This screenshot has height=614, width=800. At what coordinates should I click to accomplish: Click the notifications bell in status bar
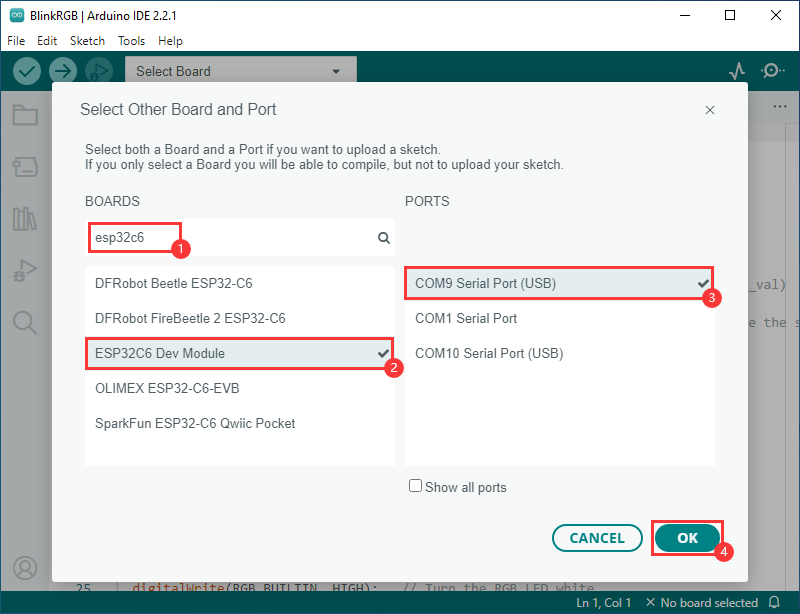[774, 602]
